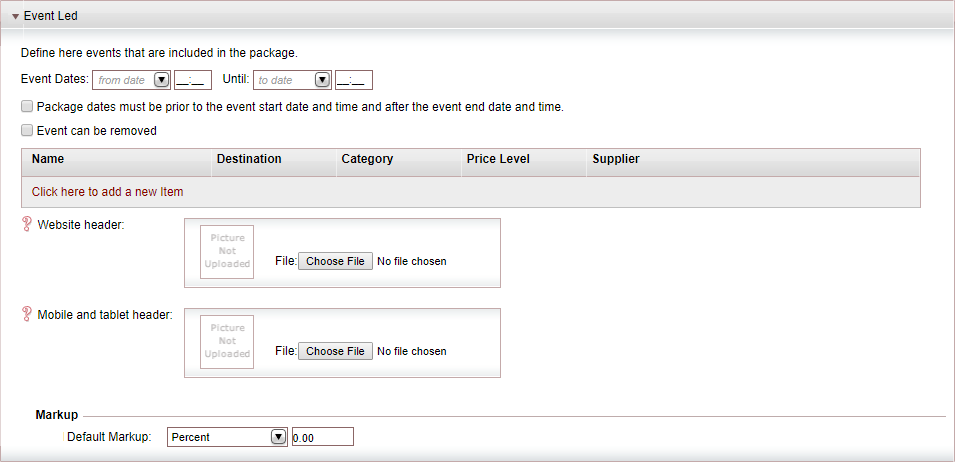Click the Mobile and tablet header help icon
The height and width of the screenshot is (462, 955).
[26, 314]
